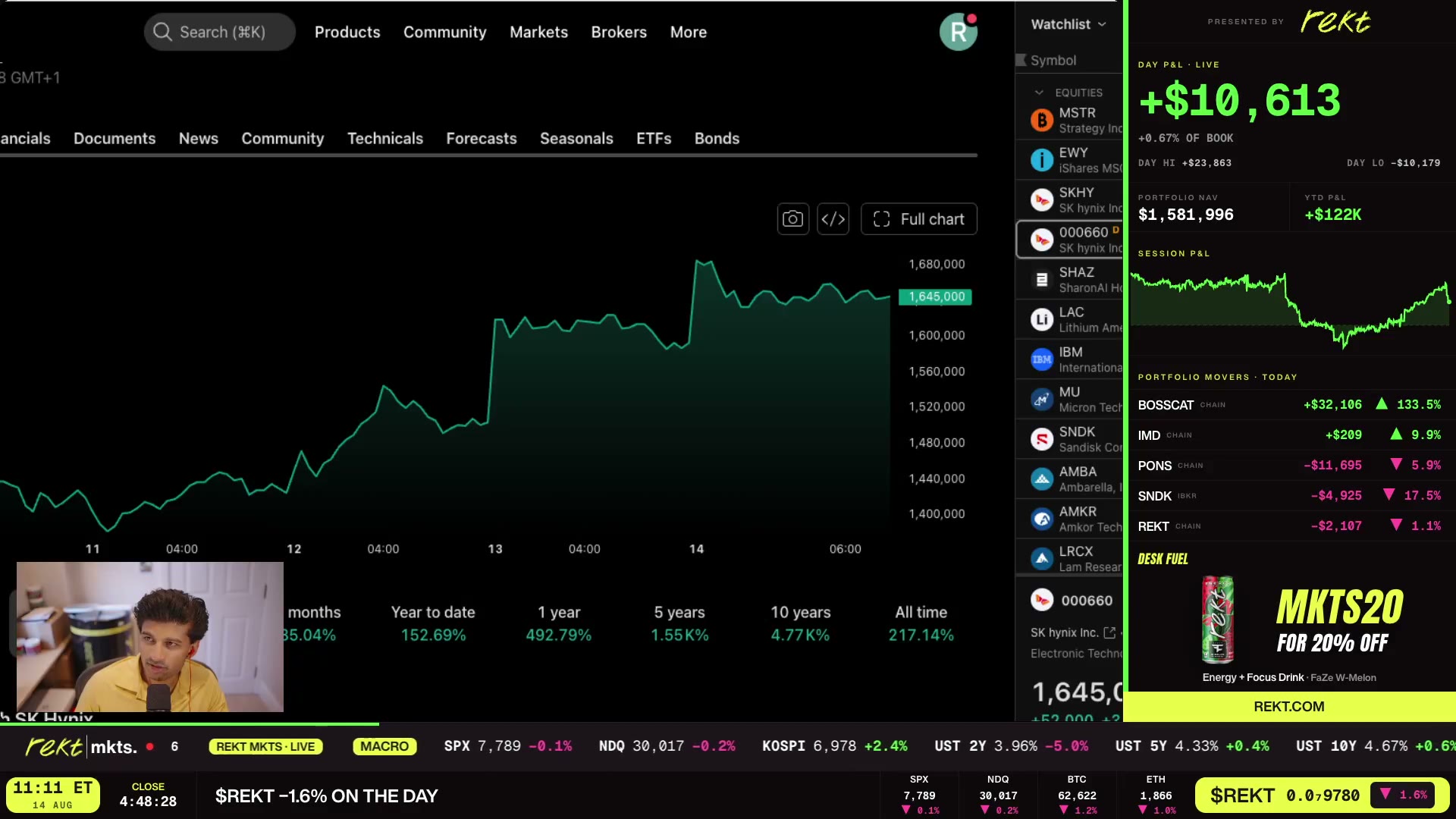Switch to the News tab
Viewport: 1456px width, 819px height.
[x=199, y=138]
